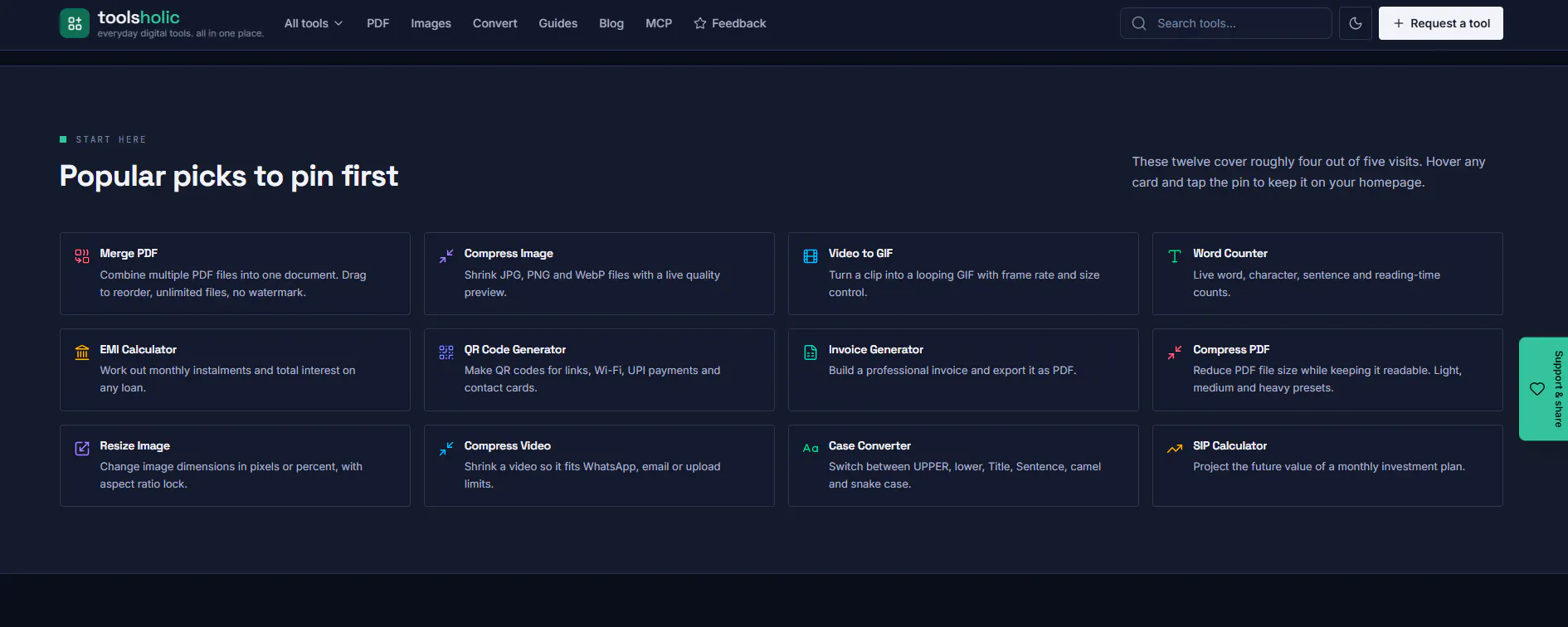The height and width of the screenshot is (627, 1568).
Task: Click the star icon beside Feedback
Action: 700,23
